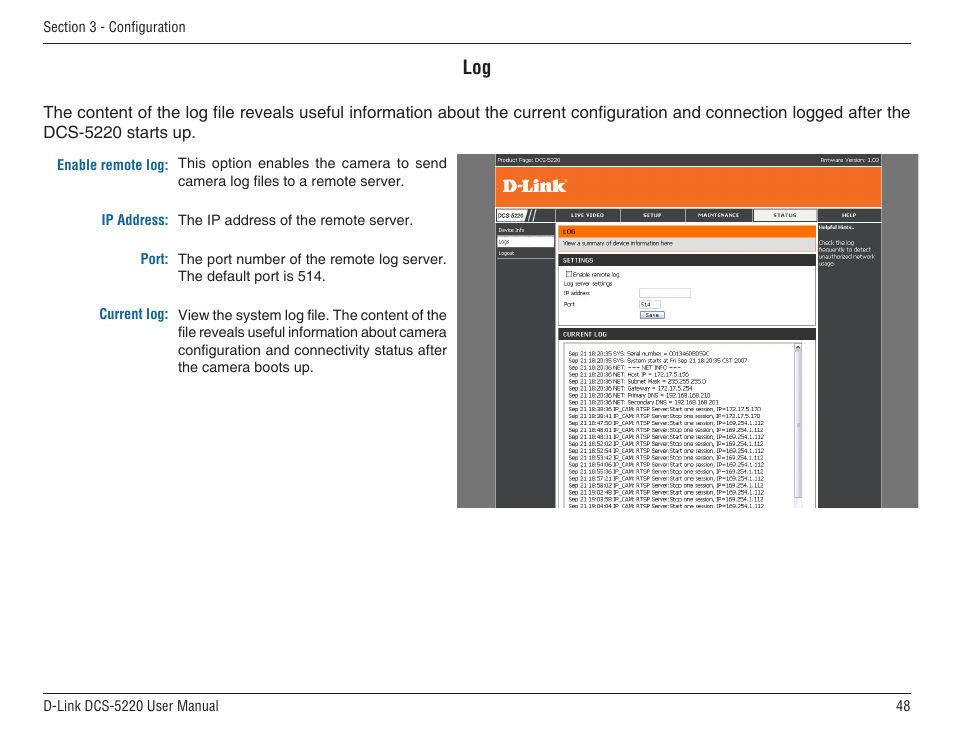Click the log line 'Subnet Mask = 255.255.255.0'
The image size is (954, 738).
click(x=637, y=381)
